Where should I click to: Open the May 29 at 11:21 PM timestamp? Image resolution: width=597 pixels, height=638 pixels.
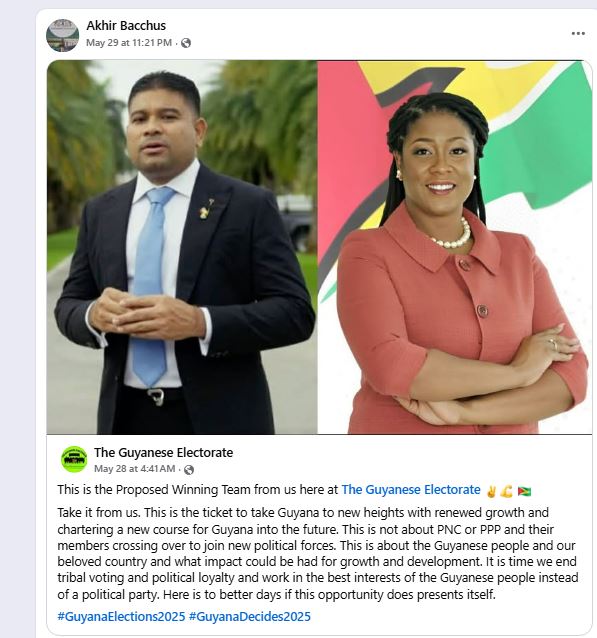(x=129, y=43)
